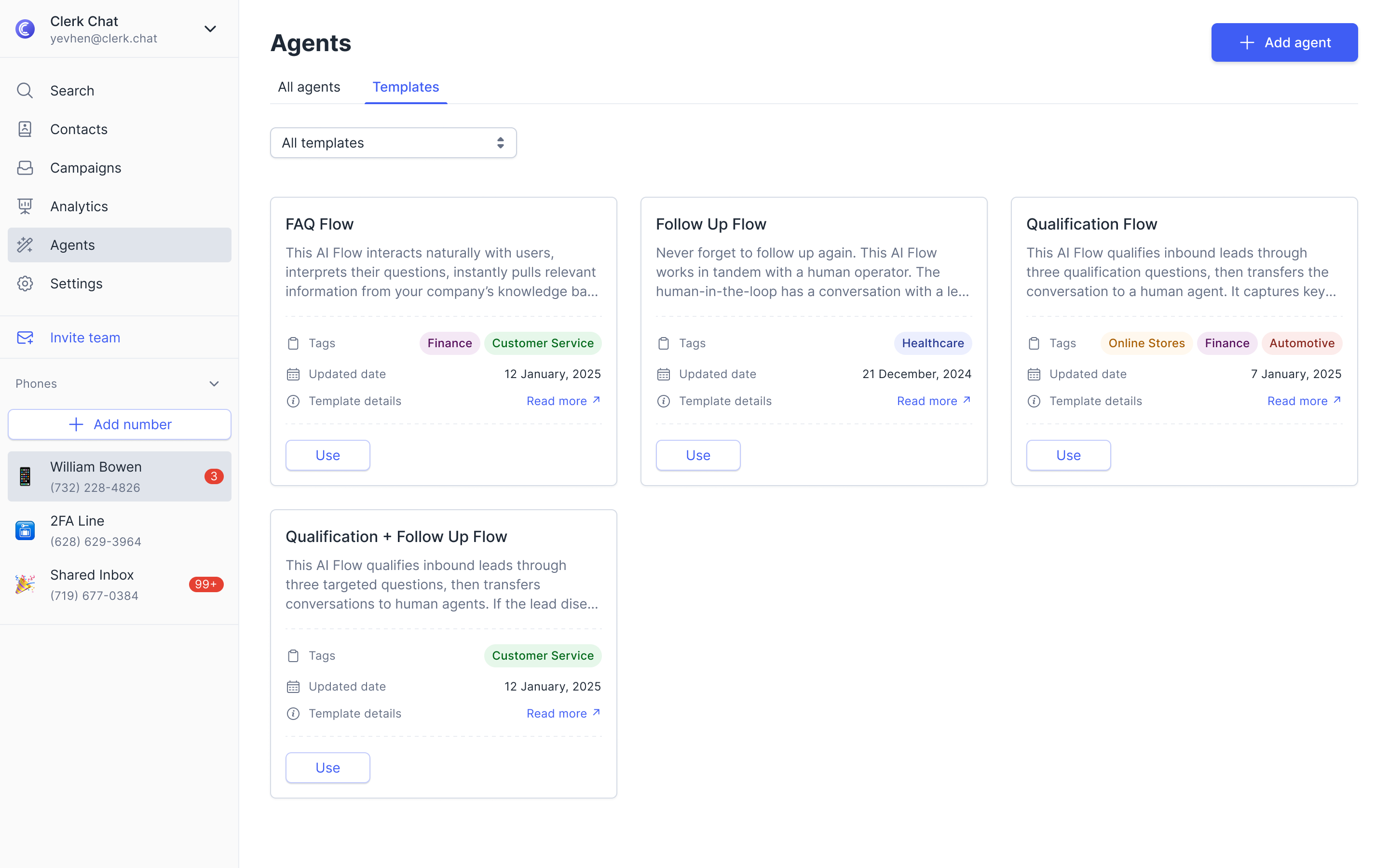Click the Campaigns inbox icon

point(25,168)
